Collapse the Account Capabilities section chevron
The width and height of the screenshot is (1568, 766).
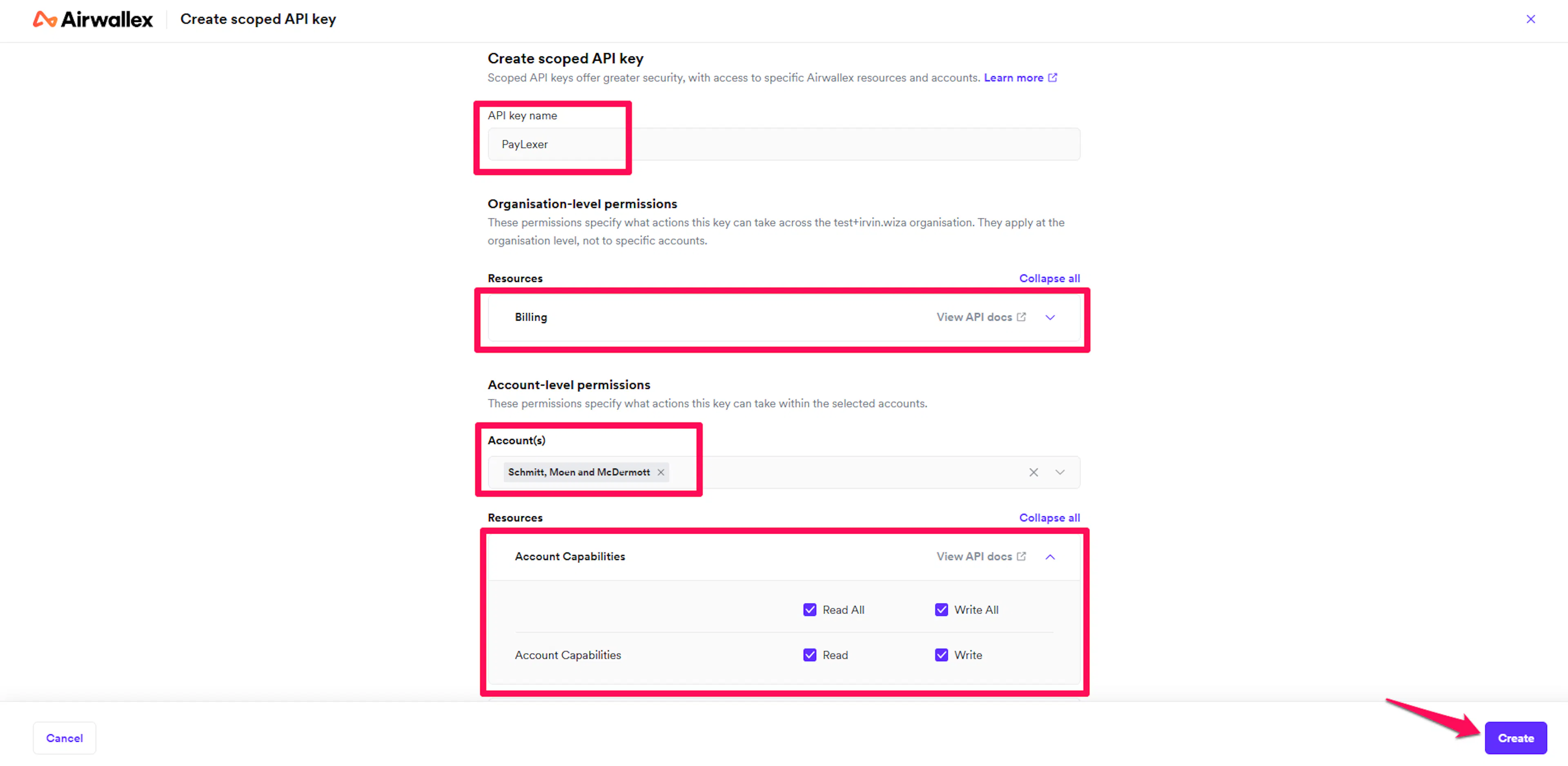[1049, 557]
